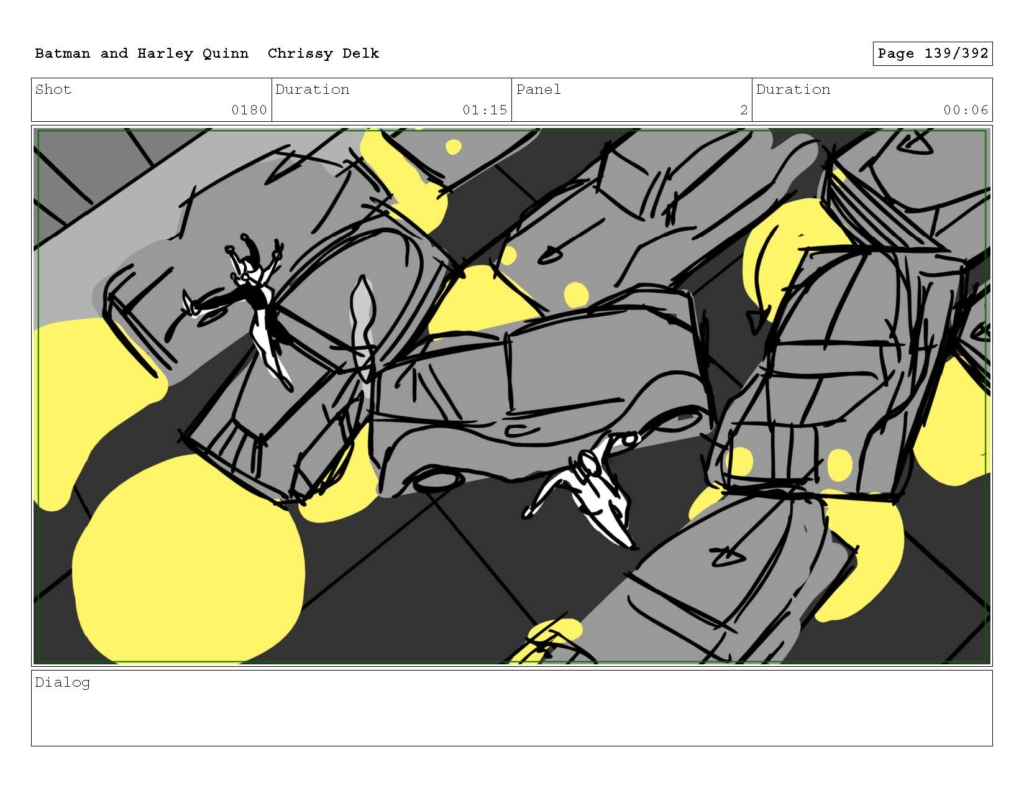Screen dimensions: 1024x793
Task: Click the empty dialog text box
Action: (x=512, y=708)
